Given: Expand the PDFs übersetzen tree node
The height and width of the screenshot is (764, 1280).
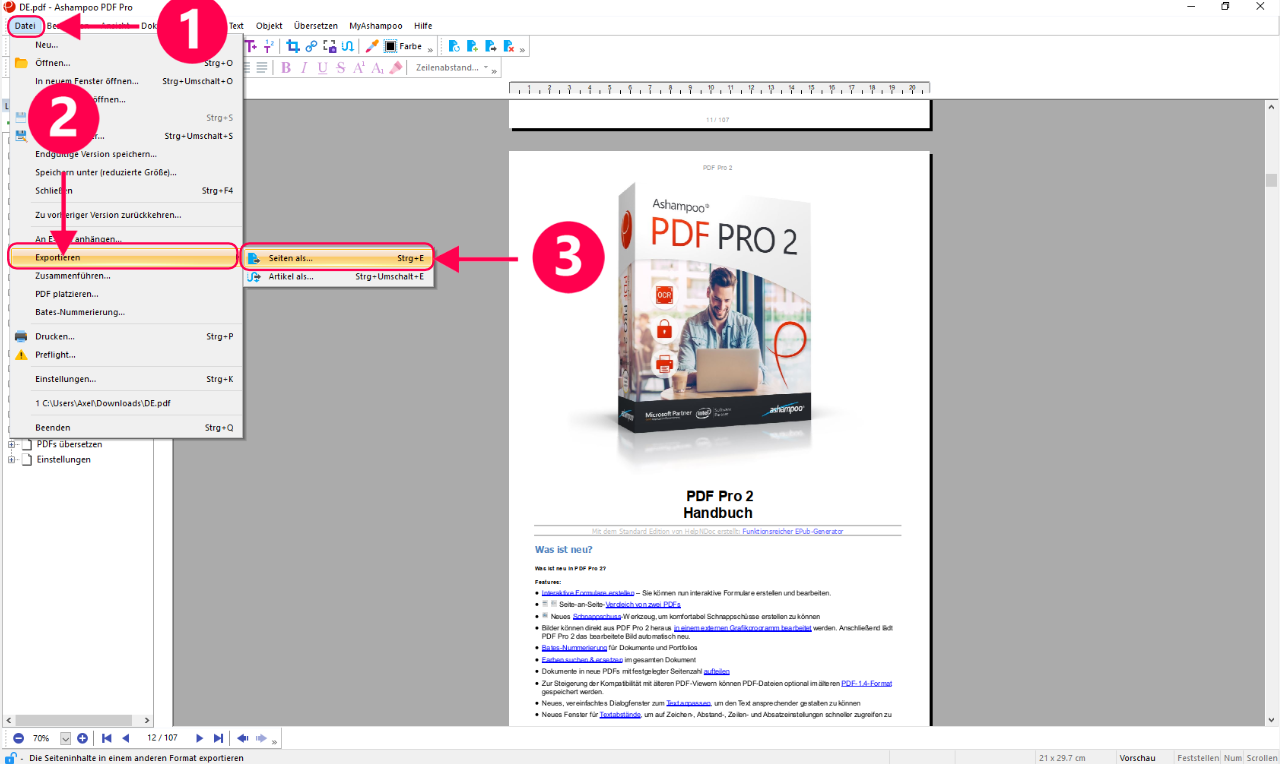Looking at the screenshot, I should [x=12, y=444].
